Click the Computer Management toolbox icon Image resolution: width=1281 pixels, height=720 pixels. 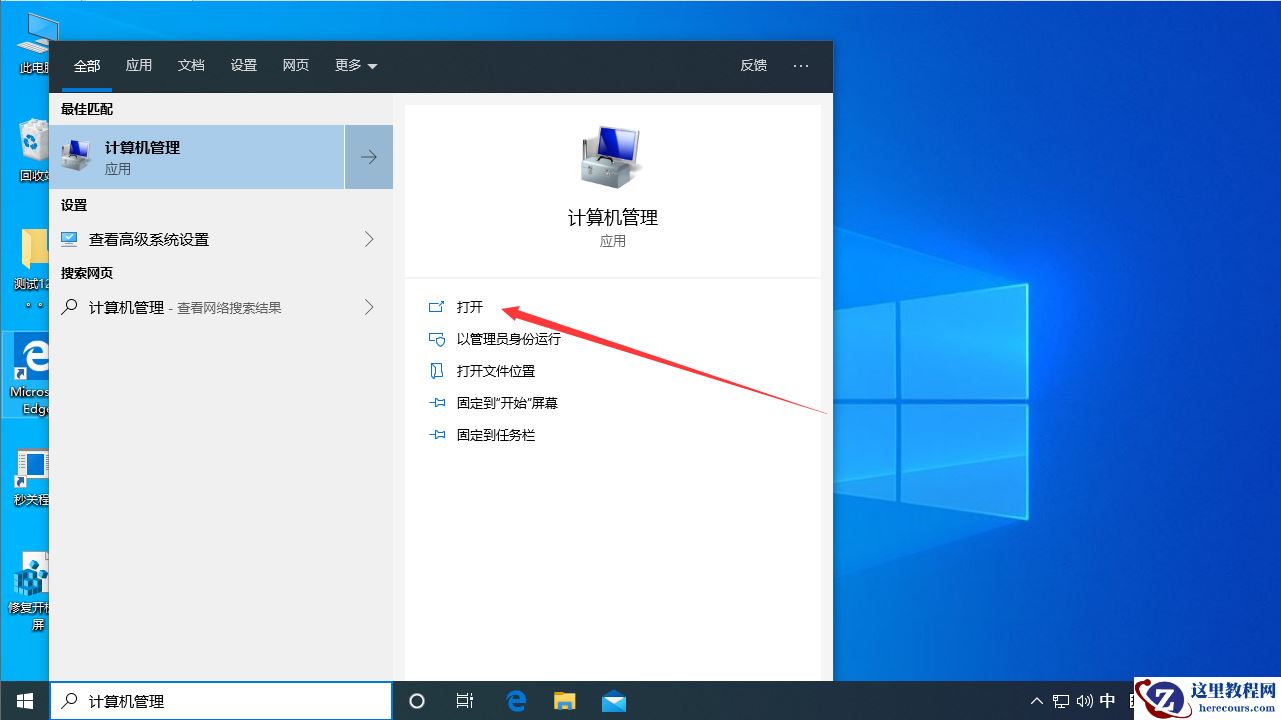tap(613, 157)
